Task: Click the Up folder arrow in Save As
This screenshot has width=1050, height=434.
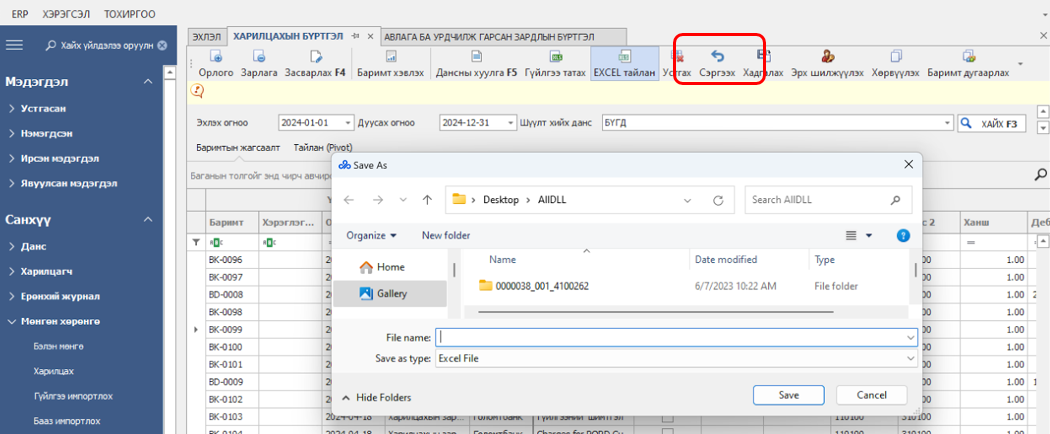Action: coord(427,200)
